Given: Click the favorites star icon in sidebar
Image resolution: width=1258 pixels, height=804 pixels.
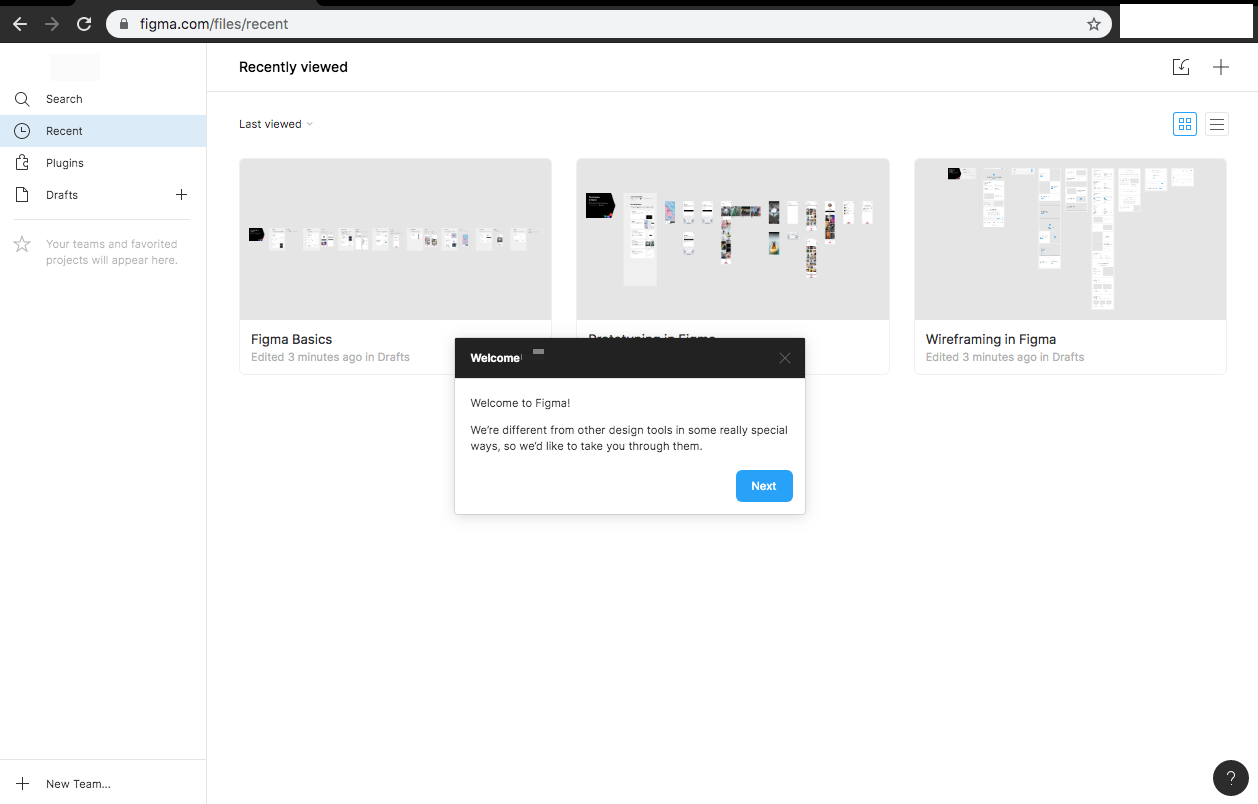Looking at the screenshot, I should tap(22, 244).
